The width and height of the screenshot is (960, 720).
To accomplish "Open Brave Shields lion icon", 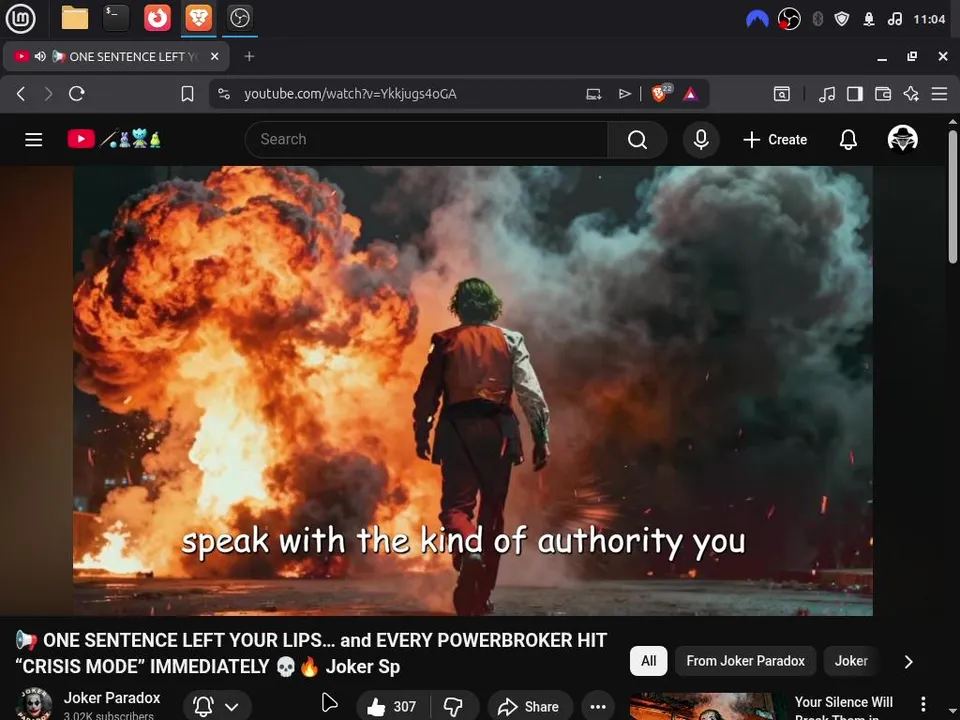I will pyautogui.click(x=661, y=93).
